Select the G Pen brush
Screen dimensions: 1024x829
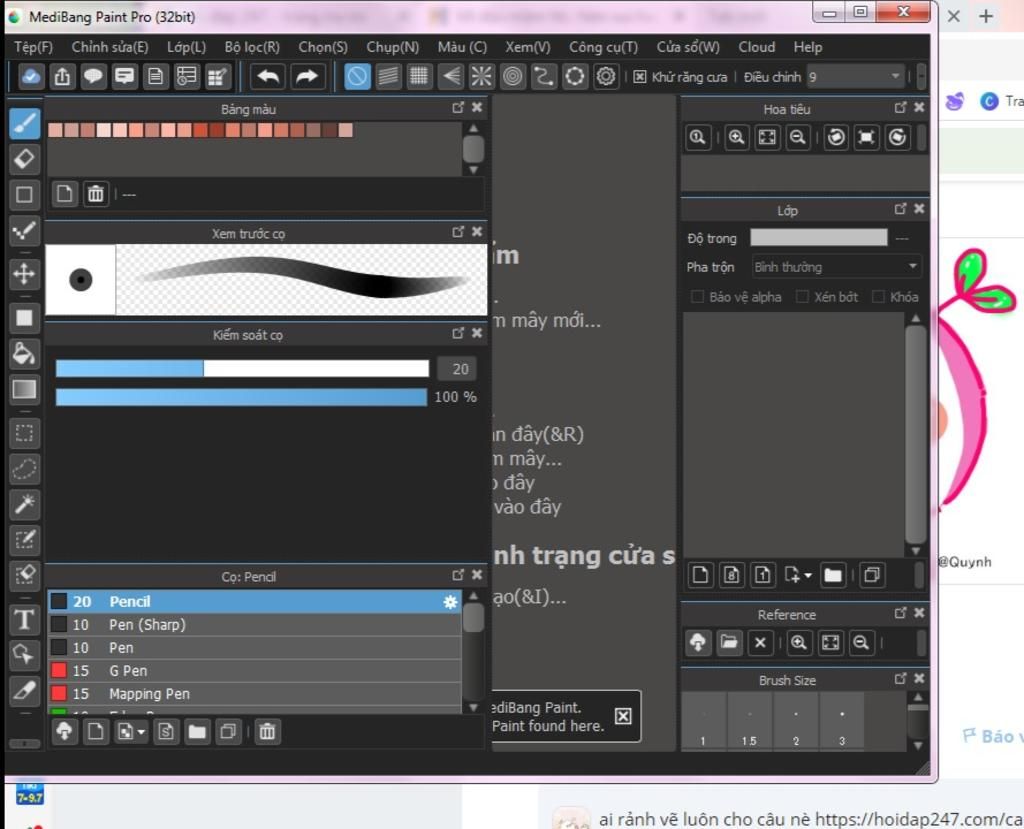point(128,671)
